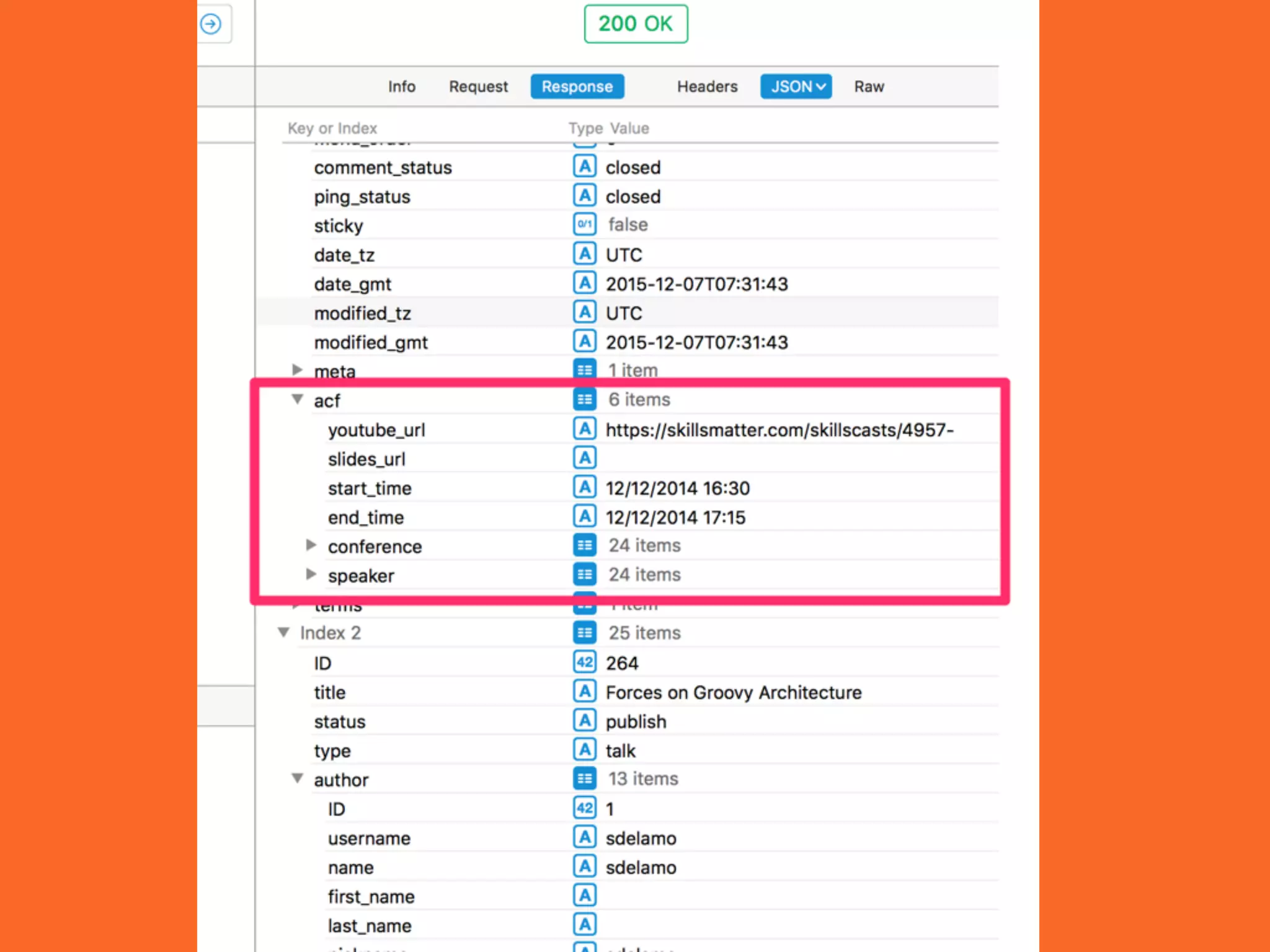Click the number type icon for author ID
The image size is (1270, 952).
584,808
